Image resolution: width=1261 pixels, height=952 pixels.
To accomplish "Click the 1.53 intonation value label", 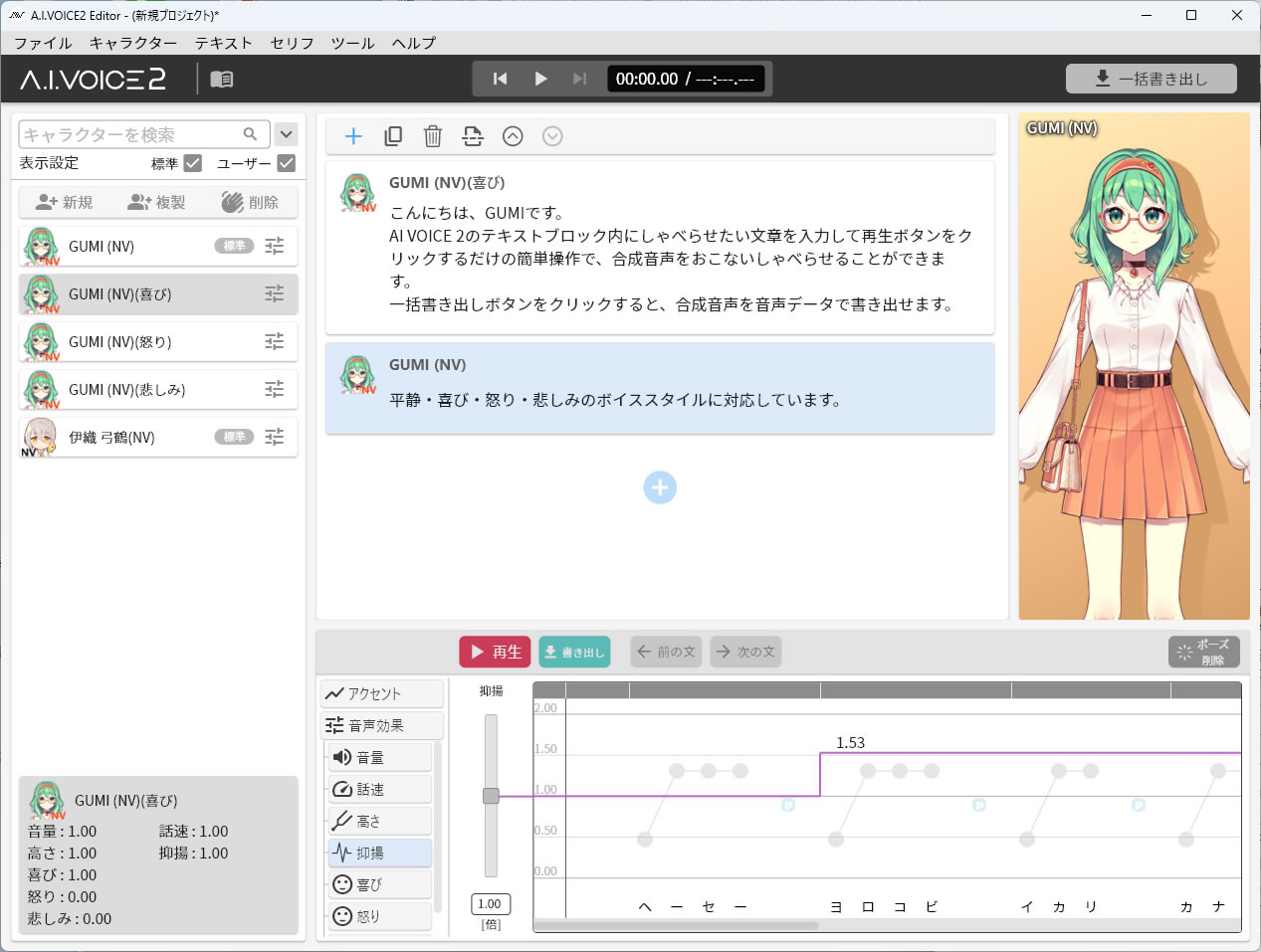I will tap(851, 743).
